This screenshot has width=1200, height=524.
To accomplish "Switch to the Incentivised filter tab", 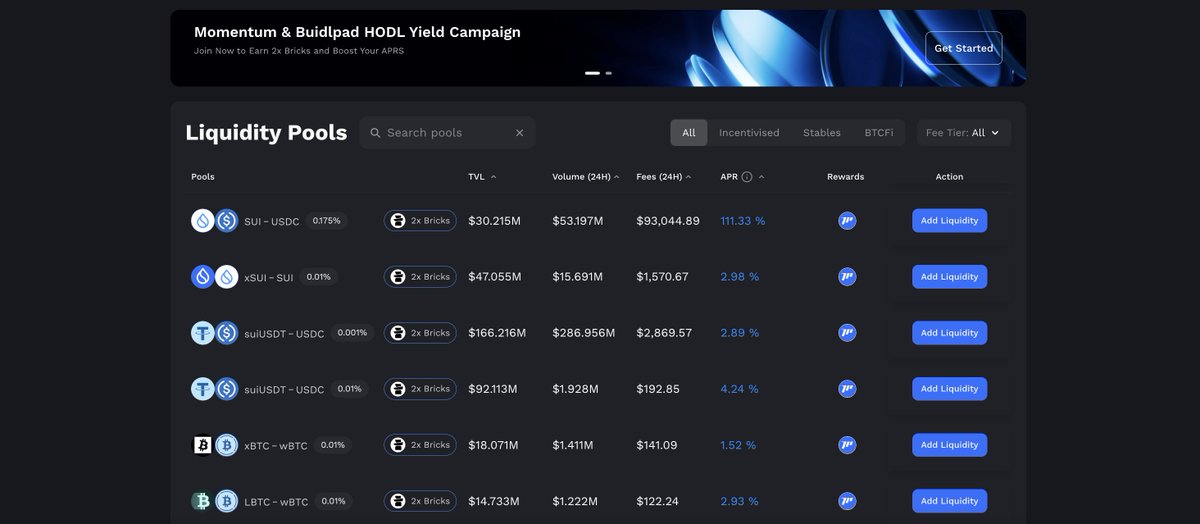I will 749,133.
